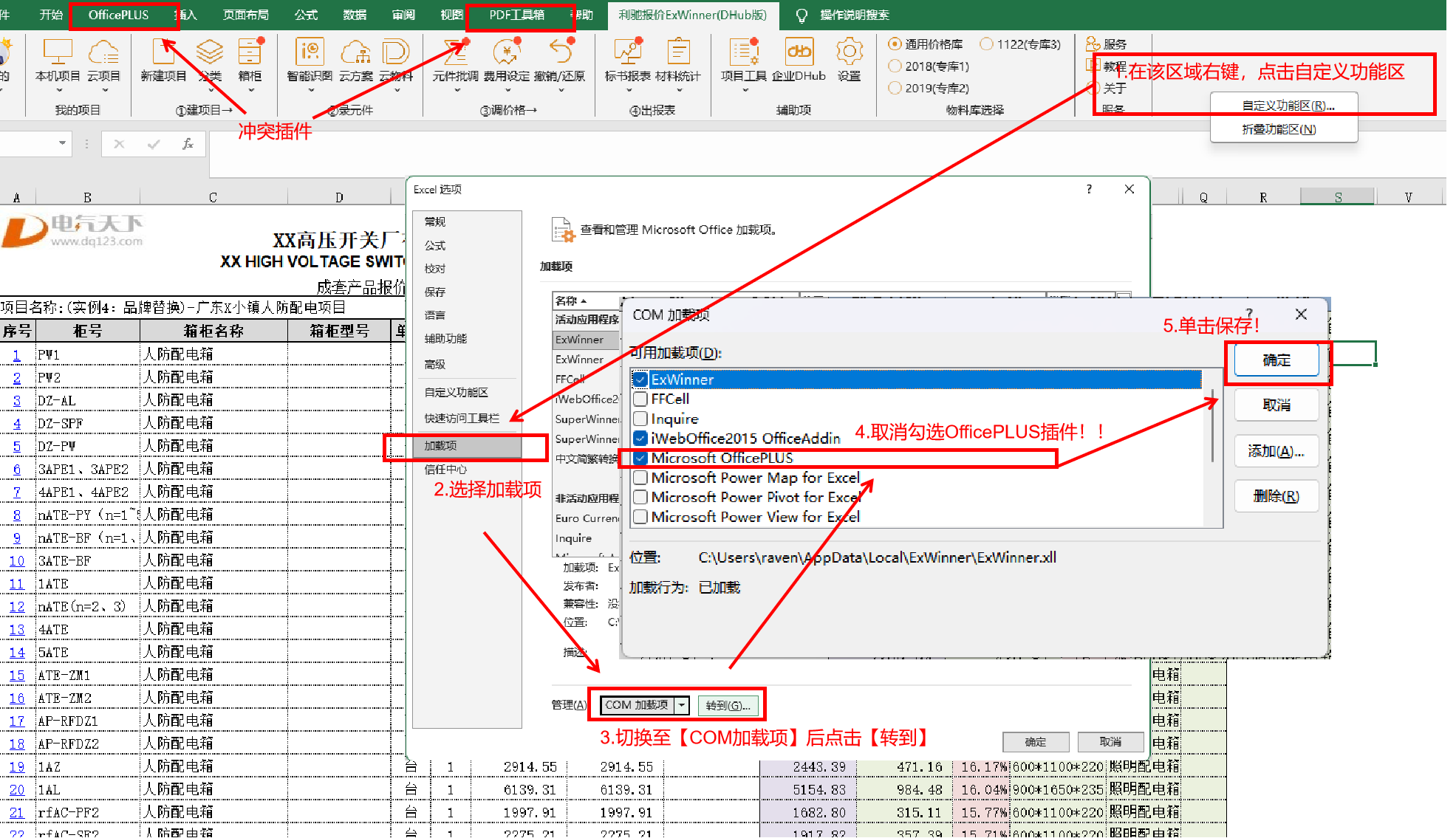Screen dimensions: 1456x838
Task: Click the 新建项目 new project icon
Action: click(163, 52)
